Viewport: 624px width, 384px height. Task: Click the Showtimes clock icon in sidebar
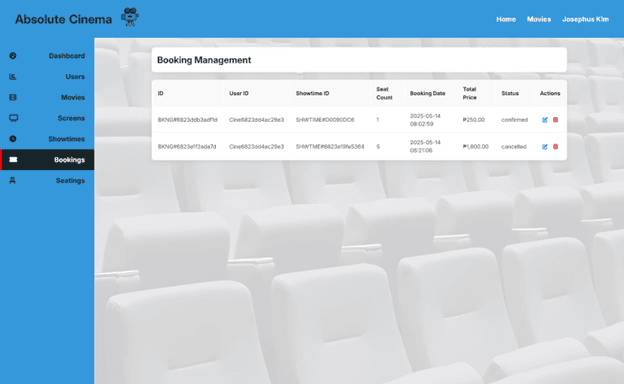[x=13, y=139]
